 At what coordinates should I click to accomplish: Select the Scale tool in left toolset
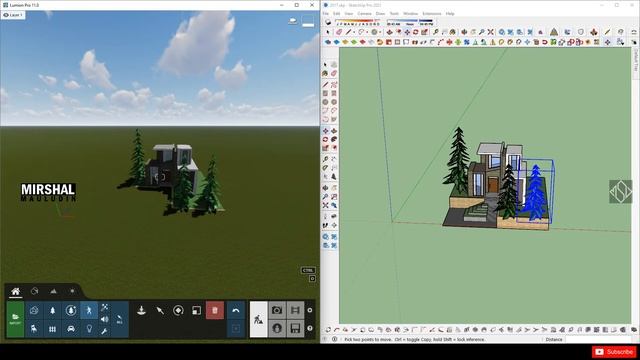(325, 148)
